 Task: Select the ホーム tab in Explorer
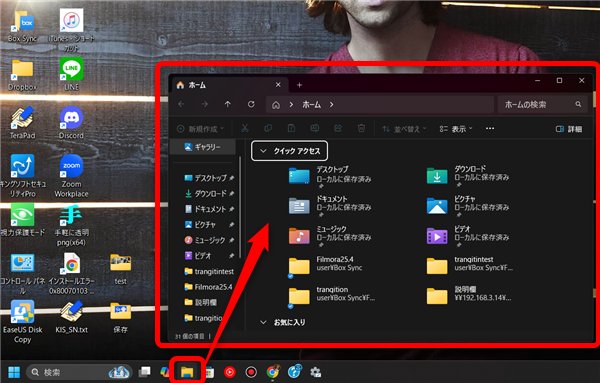(230, 85)
